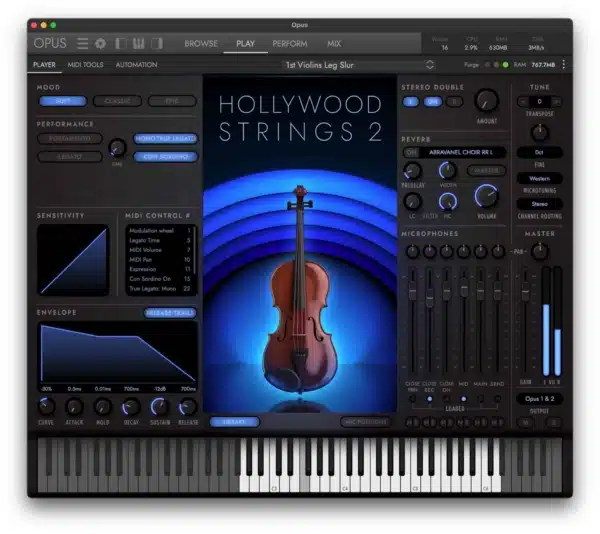Move the Mid mic volume fader
Viewport: 600px width, 534px height.
tap(463, 288)
